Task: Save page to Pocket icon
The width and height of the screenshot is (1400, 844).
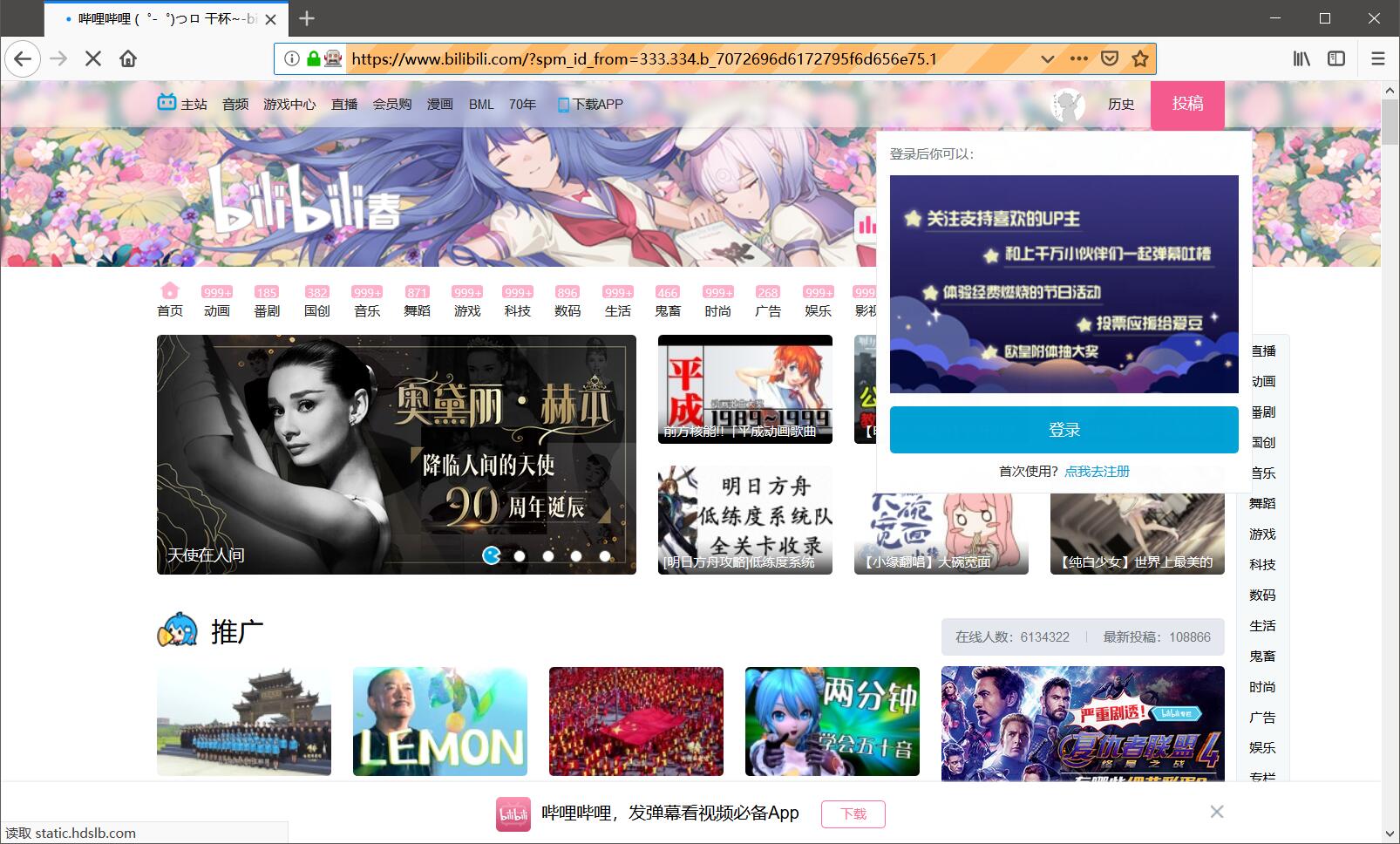Action: tap(1110, 58)
